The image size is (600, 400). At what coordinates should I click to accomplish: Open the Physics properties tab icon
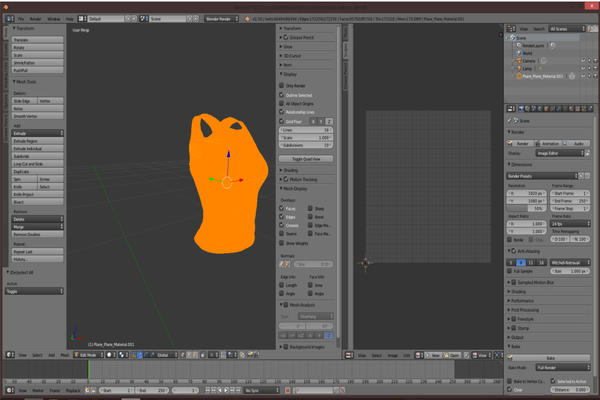590,109
